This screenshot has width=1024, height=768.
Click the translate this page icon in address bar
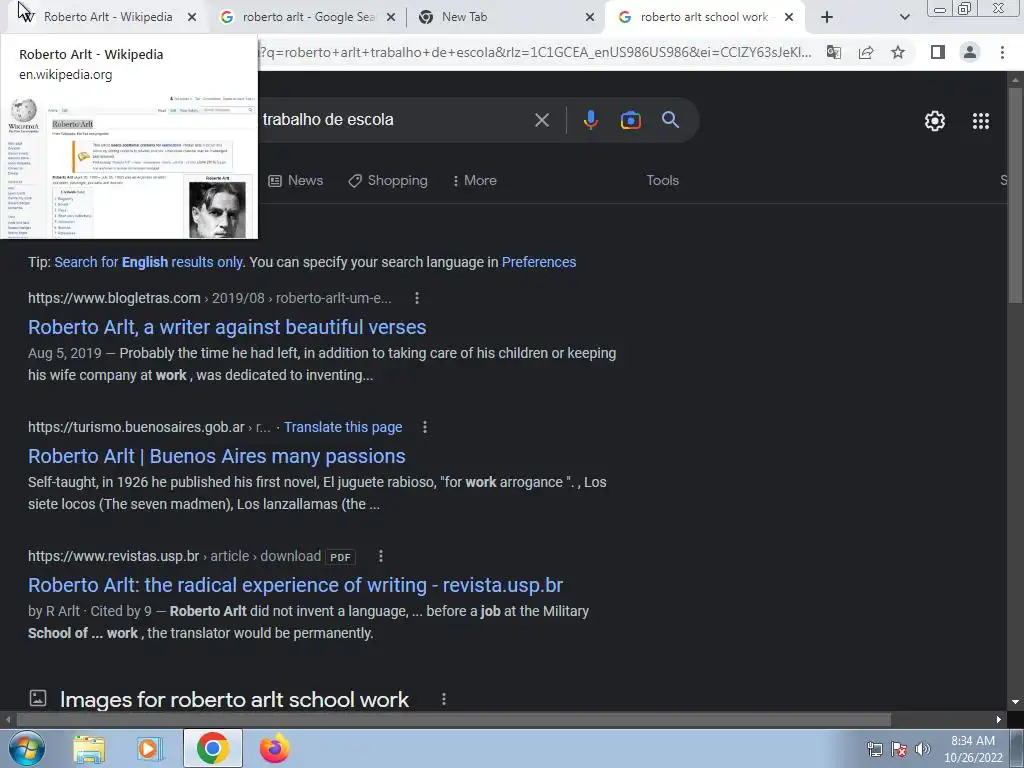click(x=834, y=52)
